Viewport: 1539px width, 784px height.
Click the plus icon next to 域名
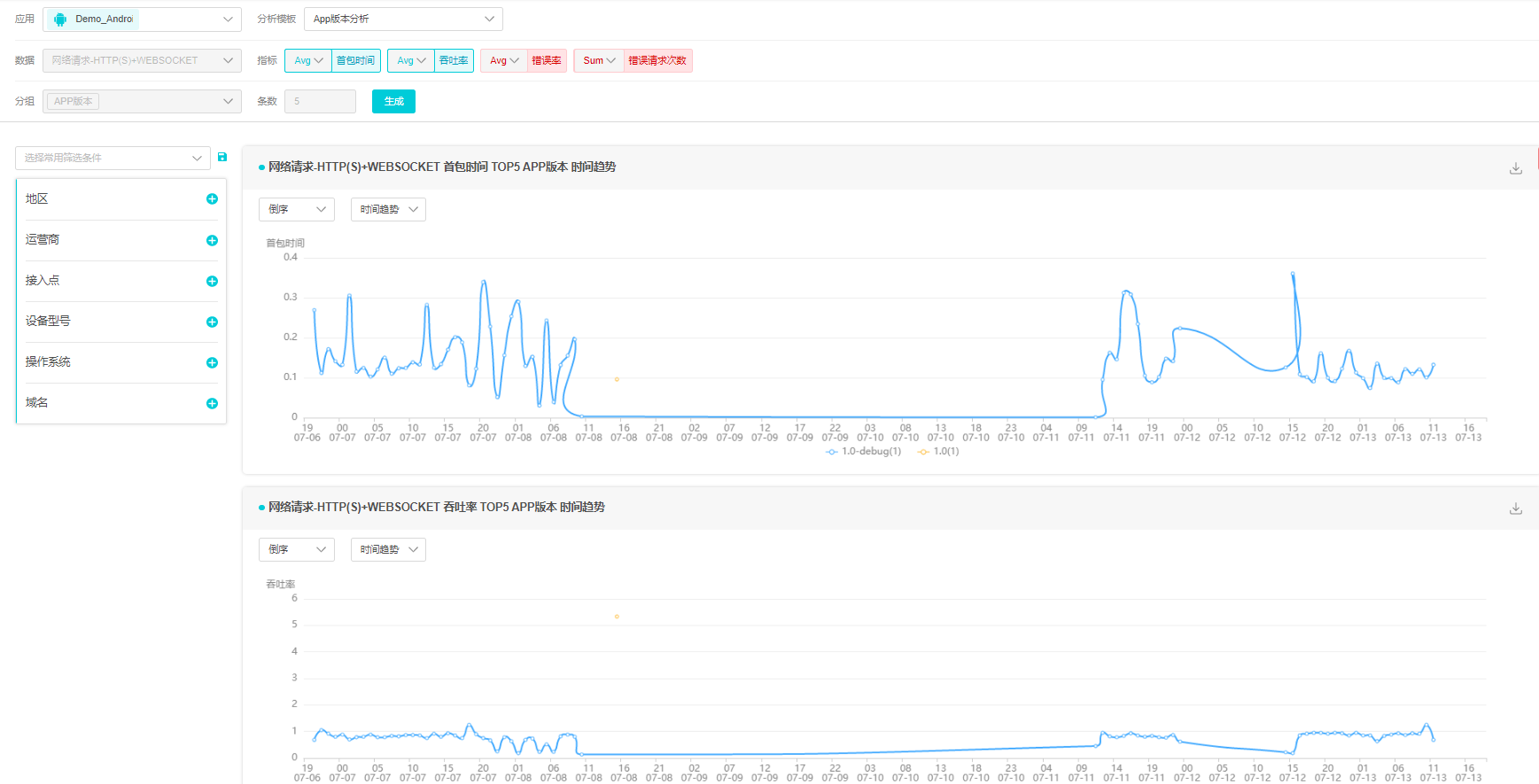[x=212, y=403]
